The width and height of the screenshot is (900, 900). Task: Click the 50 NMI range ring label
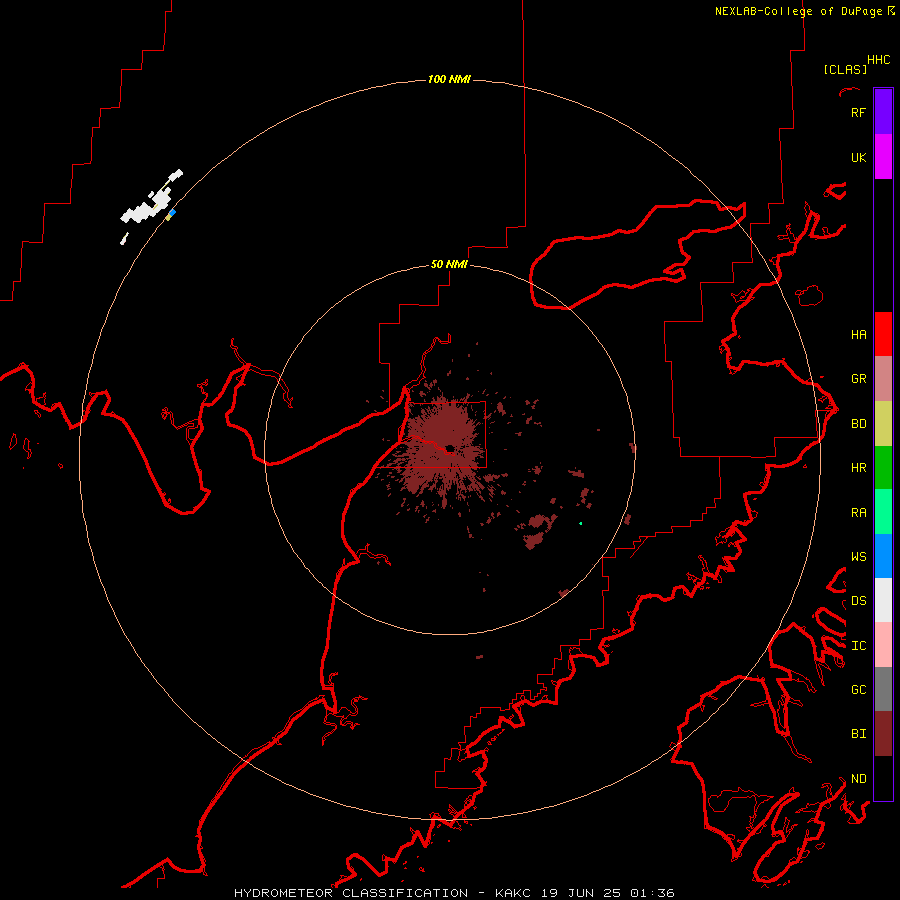coord(449,264)
